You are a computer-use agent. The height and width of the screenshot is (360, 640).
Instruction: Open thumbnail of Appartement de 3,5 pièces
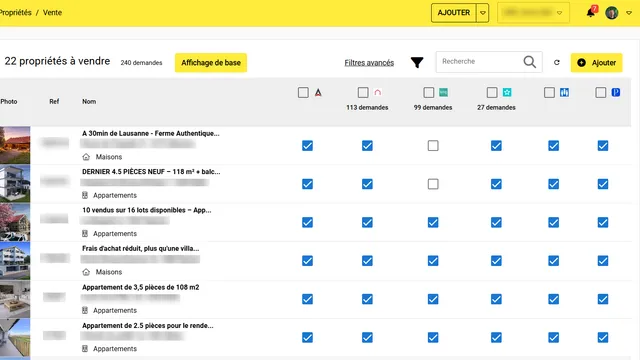pos(15,299)
